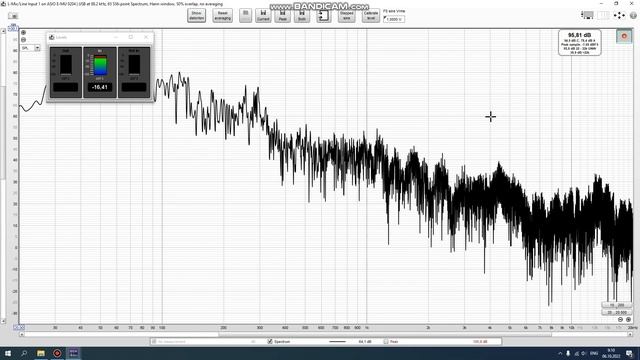Zoom out the vertical axis with minus icon
This screenshot has height=360, width=640.
(x=23, y=40)
